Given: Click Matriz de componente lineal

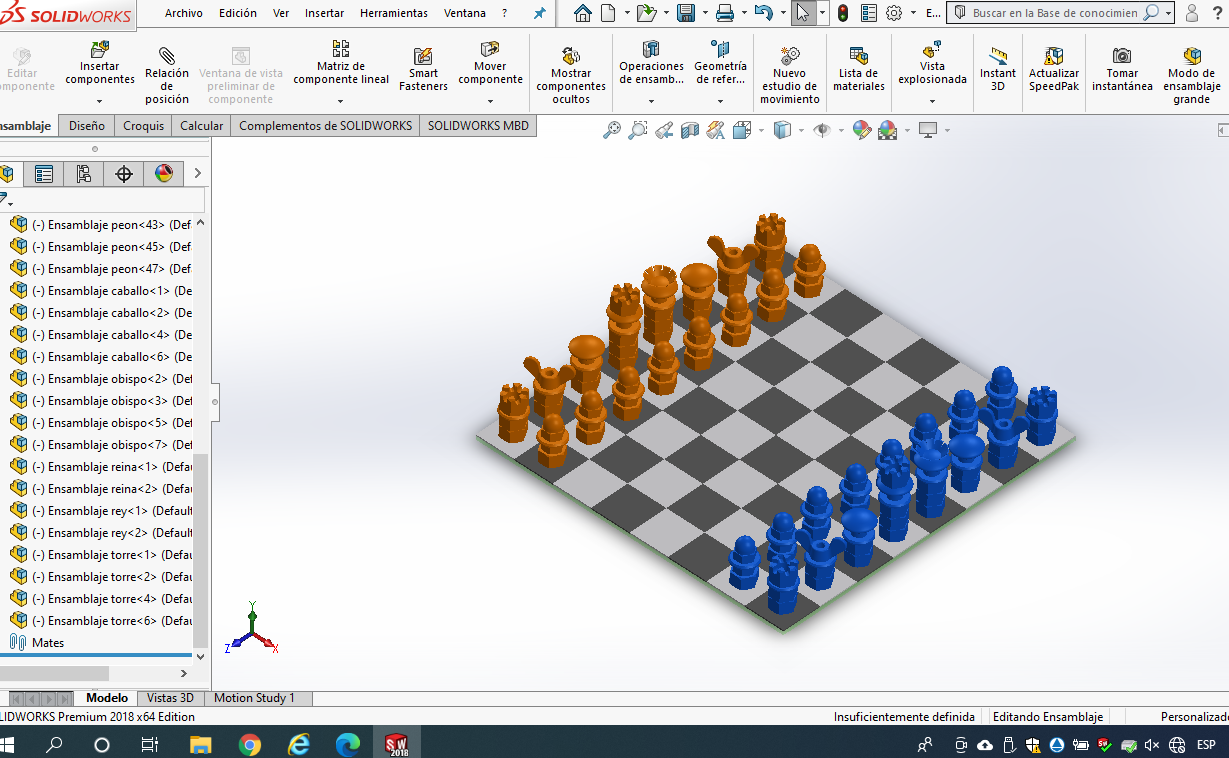Looking at the screenshot, I should (341, 63).
